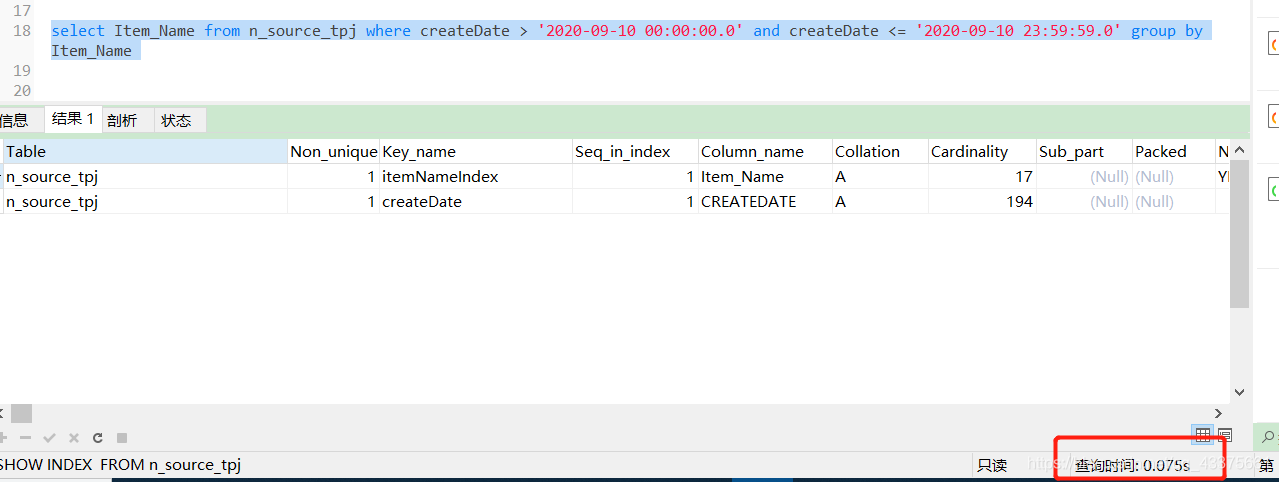
Task: Switch to grid view icon
Action: pos(1203,435)
